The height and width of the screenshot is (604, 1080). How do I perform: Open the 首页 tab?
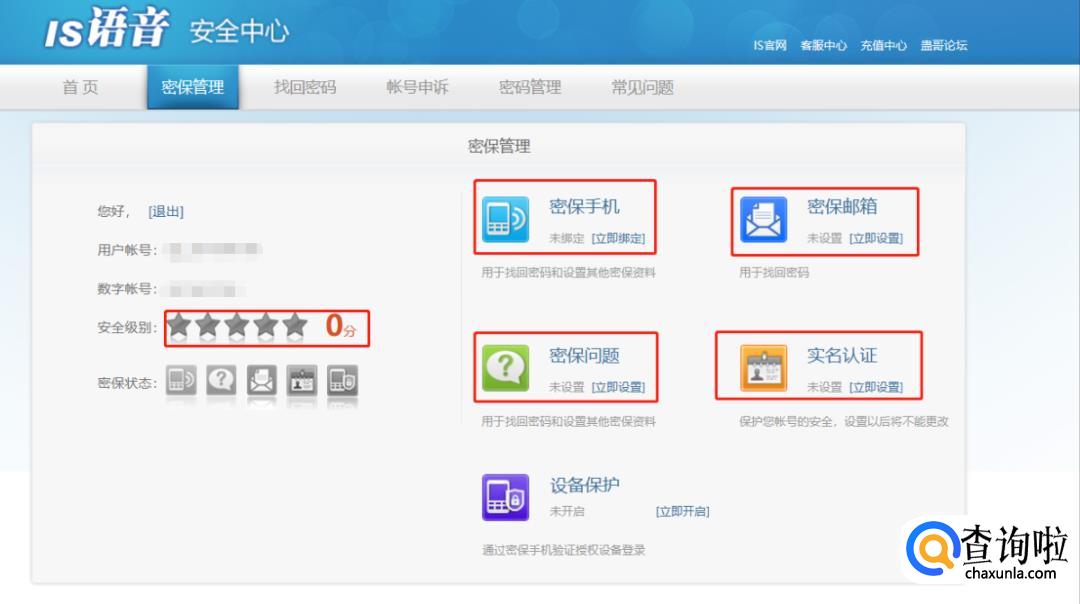(x=80, y=88)
